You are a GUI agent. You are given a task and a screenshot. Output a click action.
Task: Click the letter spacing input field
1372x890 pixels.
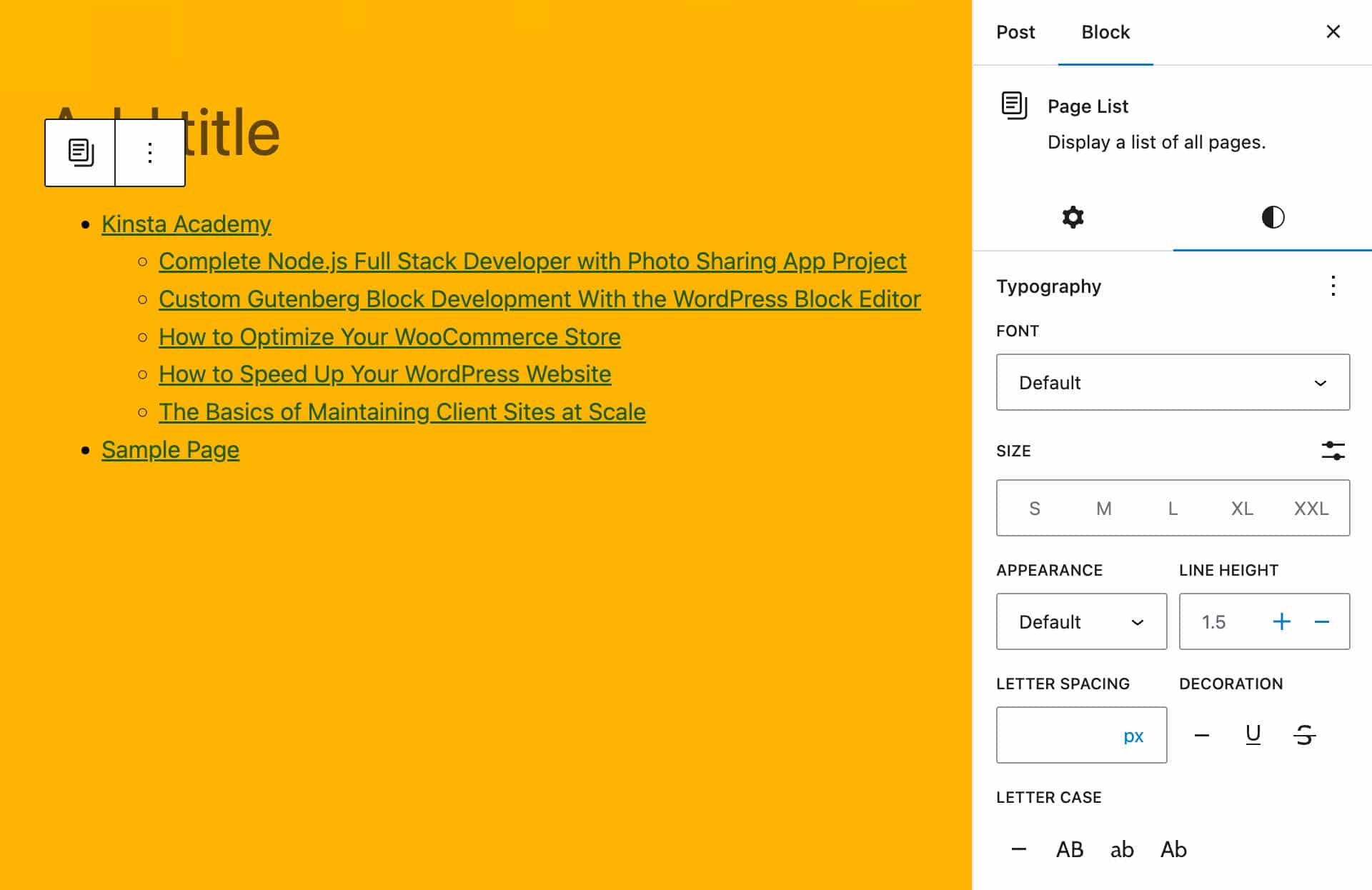1054,736
